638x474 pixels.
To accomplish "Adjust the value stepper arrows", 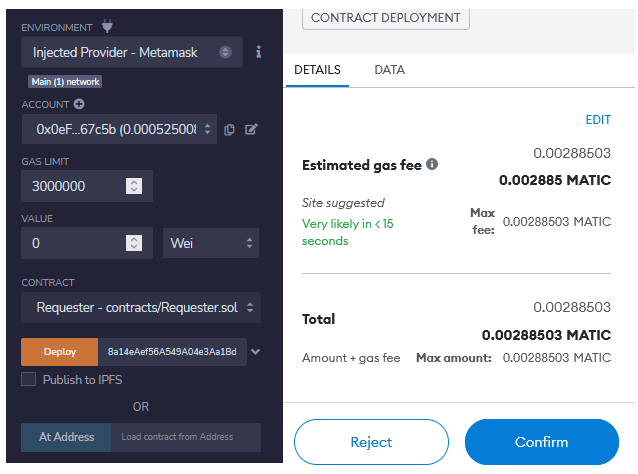I will (x=134, y=243).
